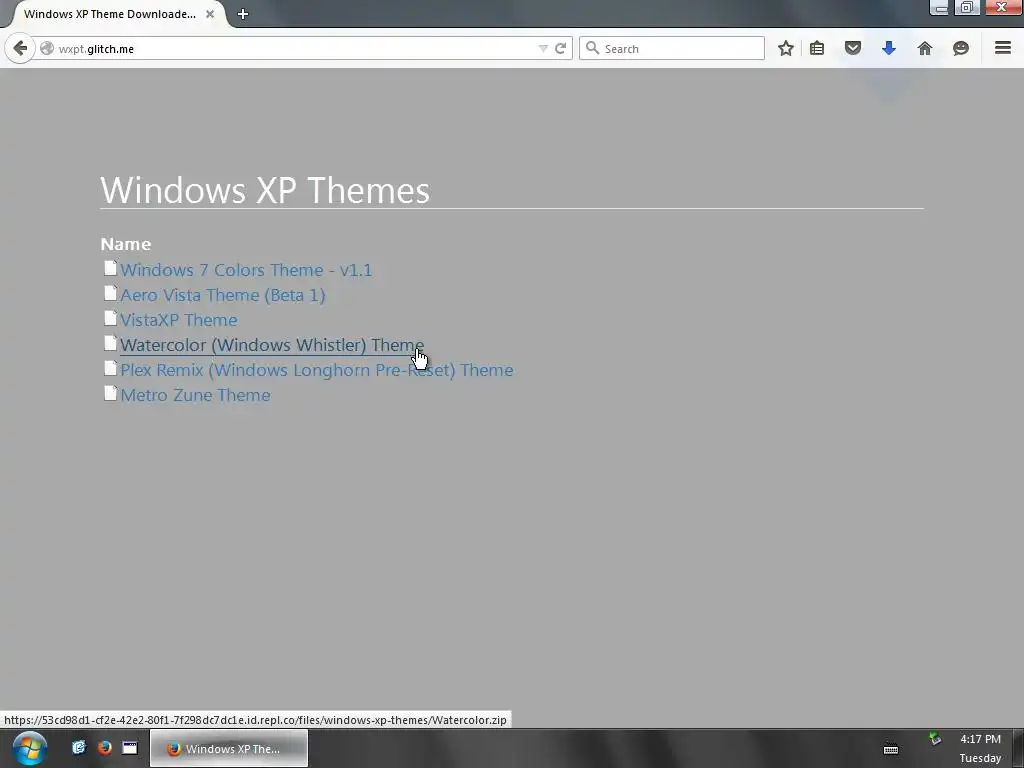
Task: Click the Windows XP Themes heading
Action: 264,190
